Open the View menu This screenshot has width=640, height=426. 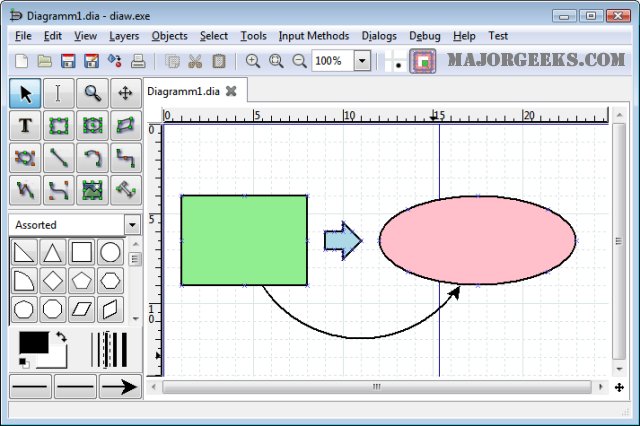85,36
